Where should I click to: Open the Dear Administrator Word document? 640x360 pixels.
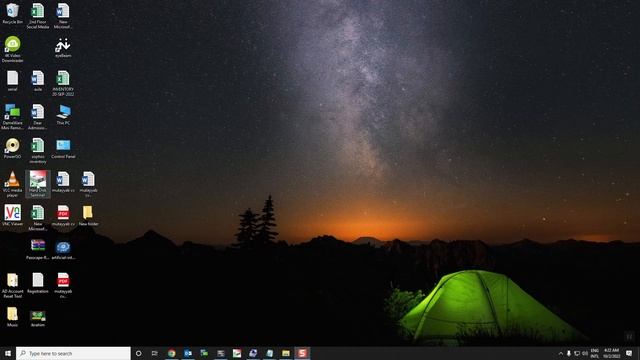click(x=38, y=117)
